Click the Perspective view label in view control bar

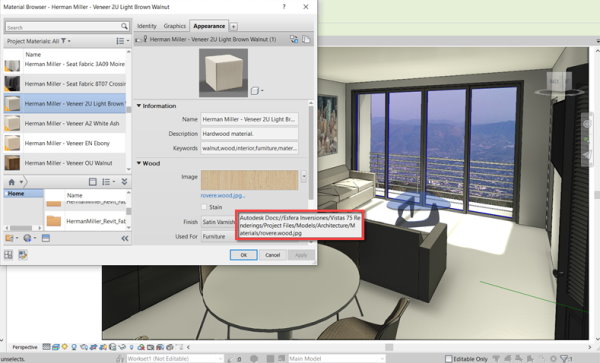tap(25, 347)
